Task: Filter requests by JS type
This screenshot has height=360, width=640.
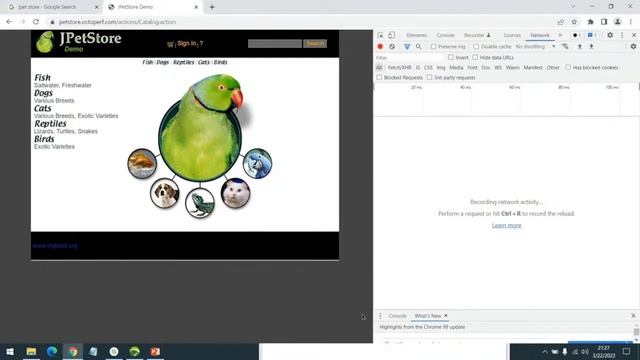Action: pyautogui.click(x=418, y=68)
